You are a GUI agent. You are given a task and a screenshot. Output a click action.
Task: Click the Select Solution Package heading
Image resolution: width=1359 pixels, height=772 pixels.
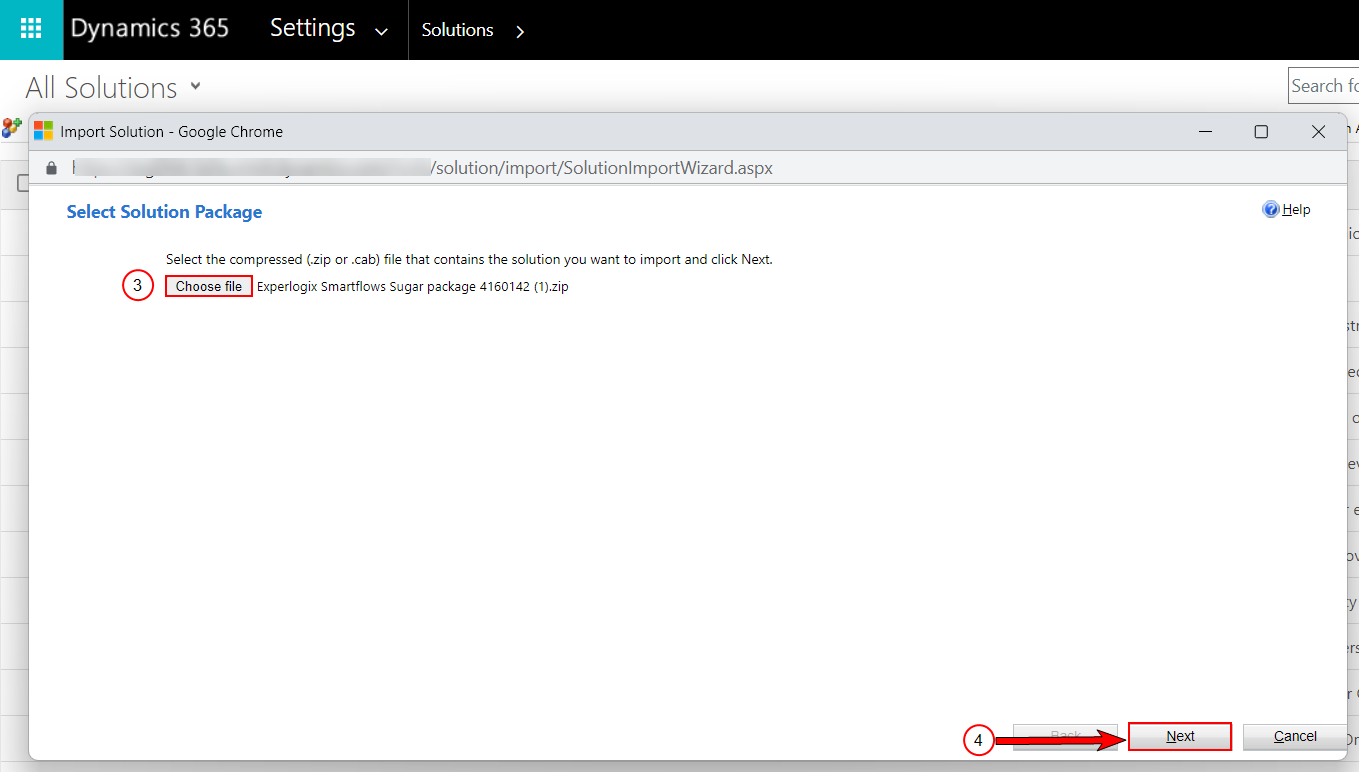pyautogui.click(x=164, y=212)
